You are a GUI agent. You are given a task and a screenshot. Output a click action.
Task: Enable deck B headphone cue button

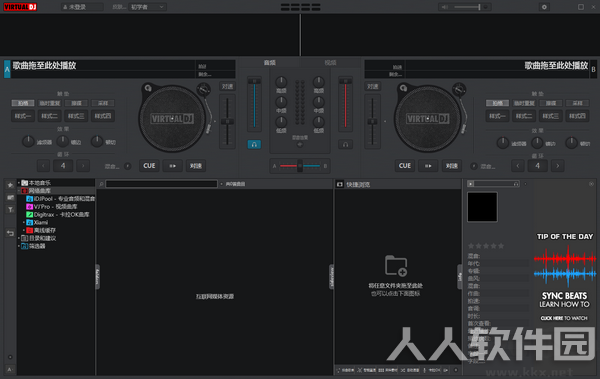point(345,144)
